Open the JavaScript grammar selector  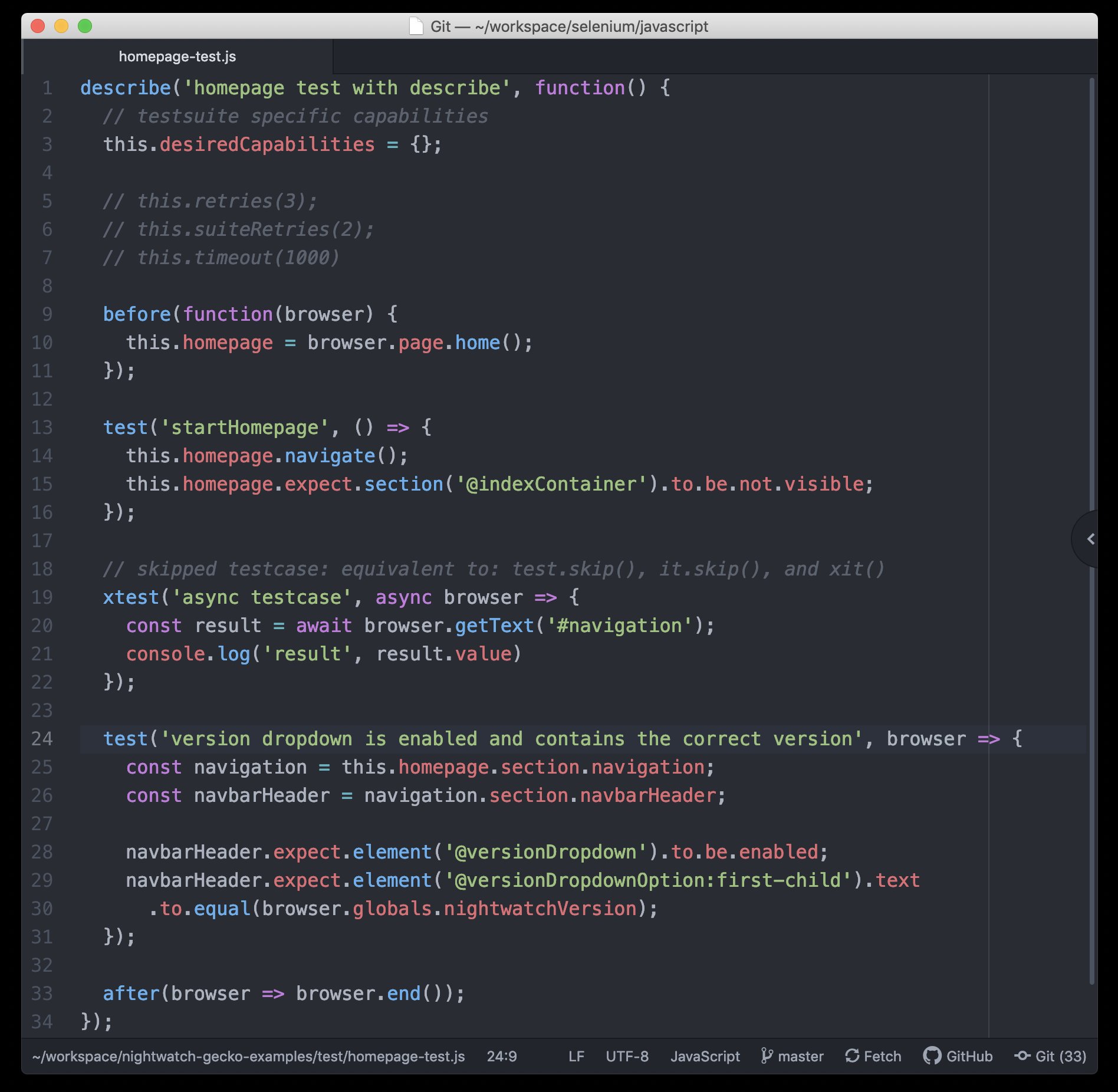tap(705, 1056)
